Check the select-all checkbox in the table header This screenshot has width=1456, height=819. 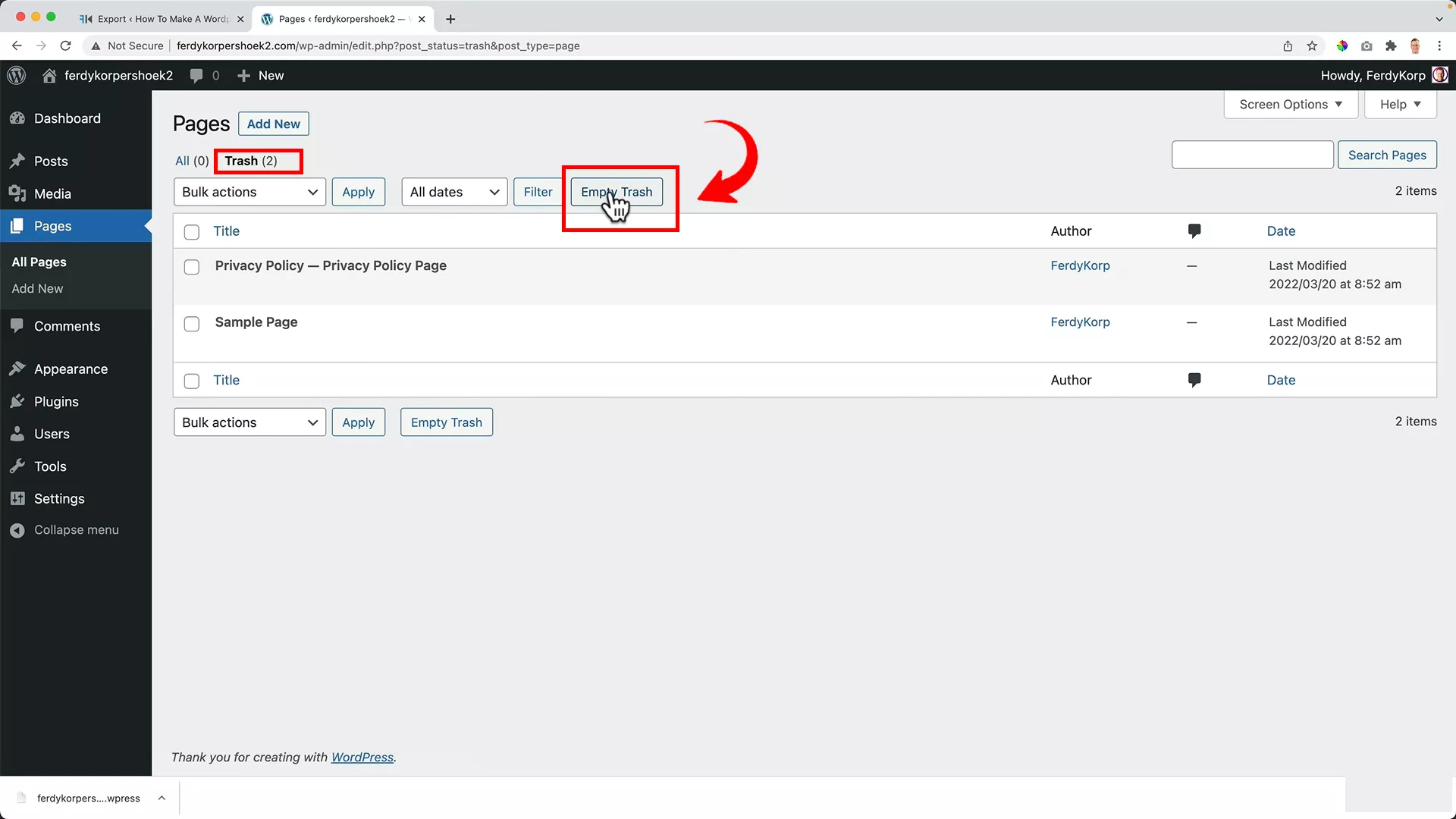click(191, 232)
